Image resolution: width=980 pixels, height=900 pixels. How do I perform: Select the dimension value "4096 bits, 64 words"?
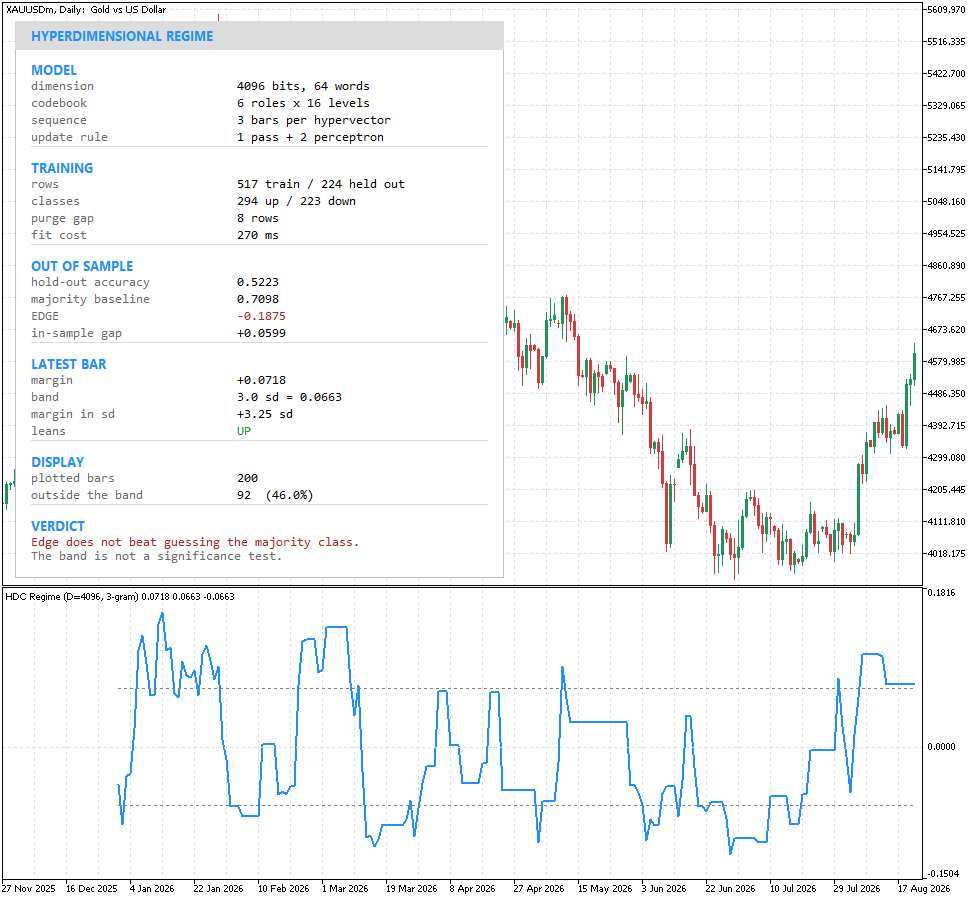click(303, 86)
